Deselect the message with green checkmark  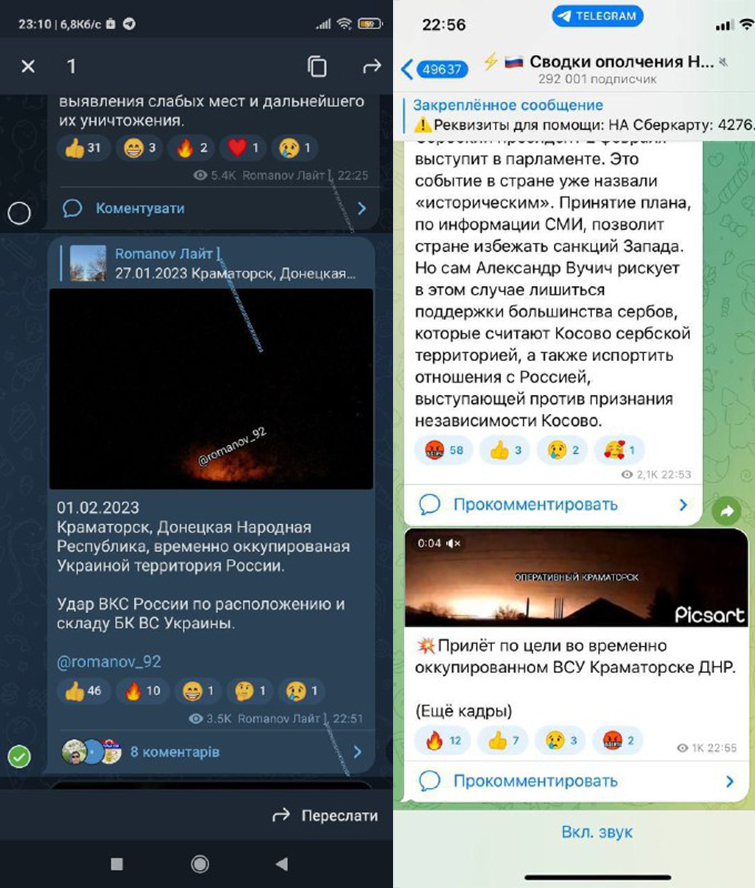pos(19,757)
